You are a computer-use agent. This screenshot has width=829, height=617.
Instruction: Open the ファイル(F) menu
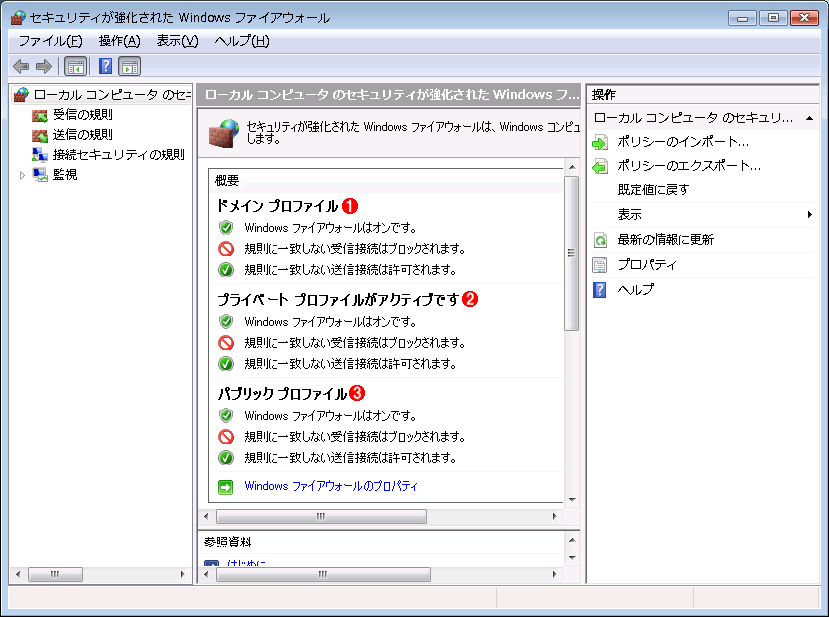click(x=50, y=41)
